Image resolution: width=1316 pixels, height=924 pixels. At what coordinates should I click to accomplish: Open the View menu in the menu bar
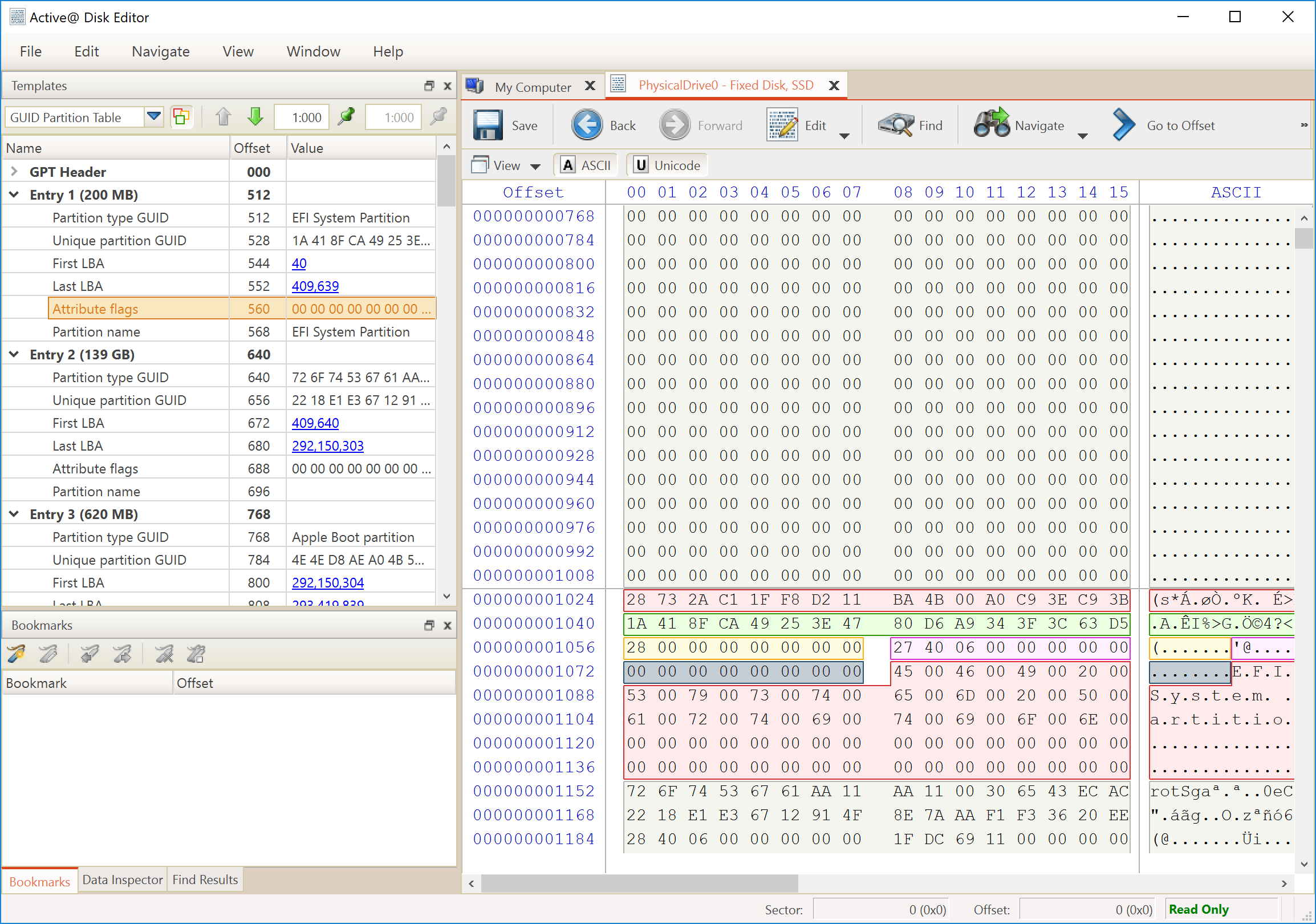[238, 51]
